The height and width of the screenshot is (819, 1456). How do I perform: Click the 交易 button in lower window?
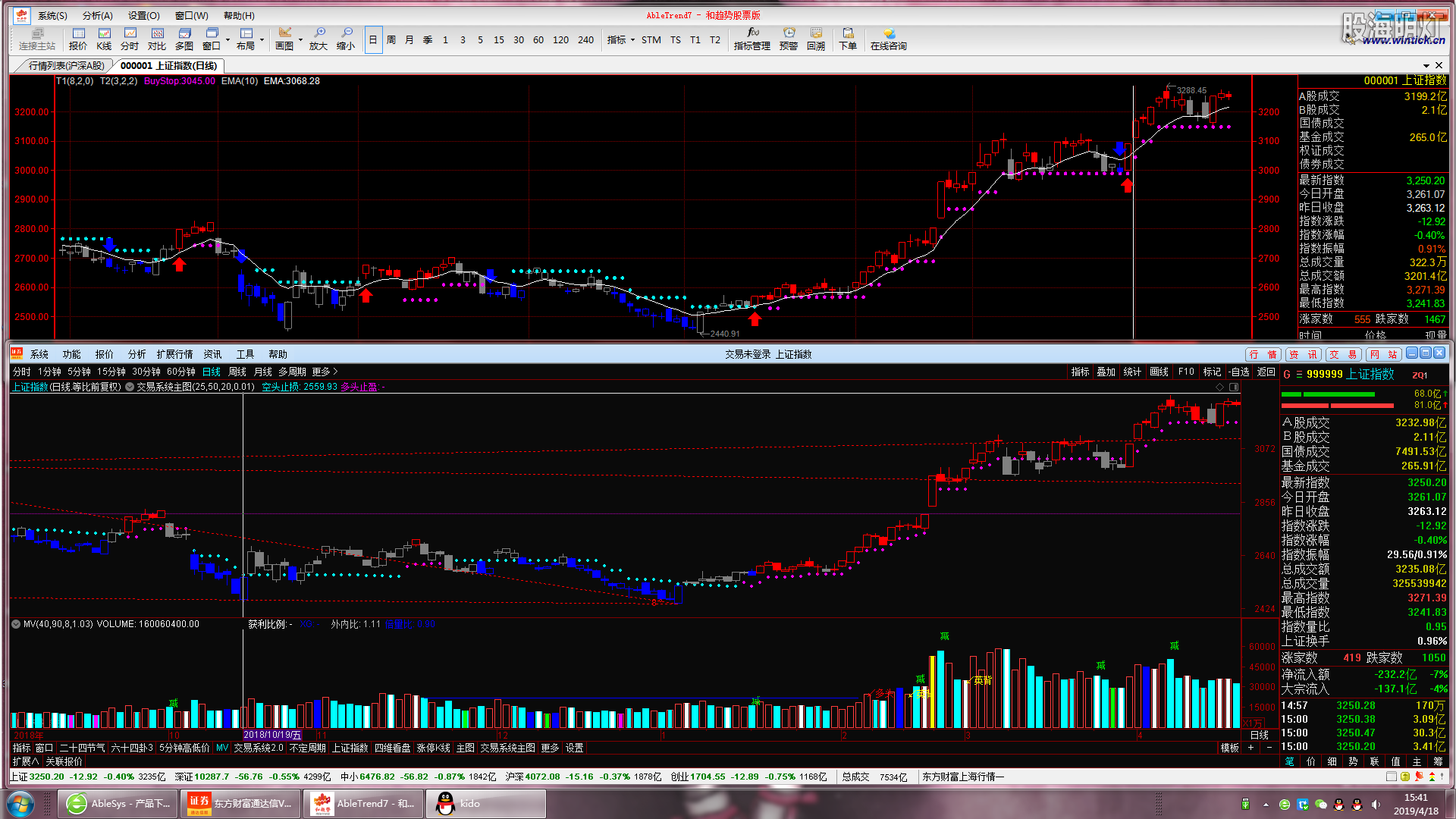coord(1344,354)
